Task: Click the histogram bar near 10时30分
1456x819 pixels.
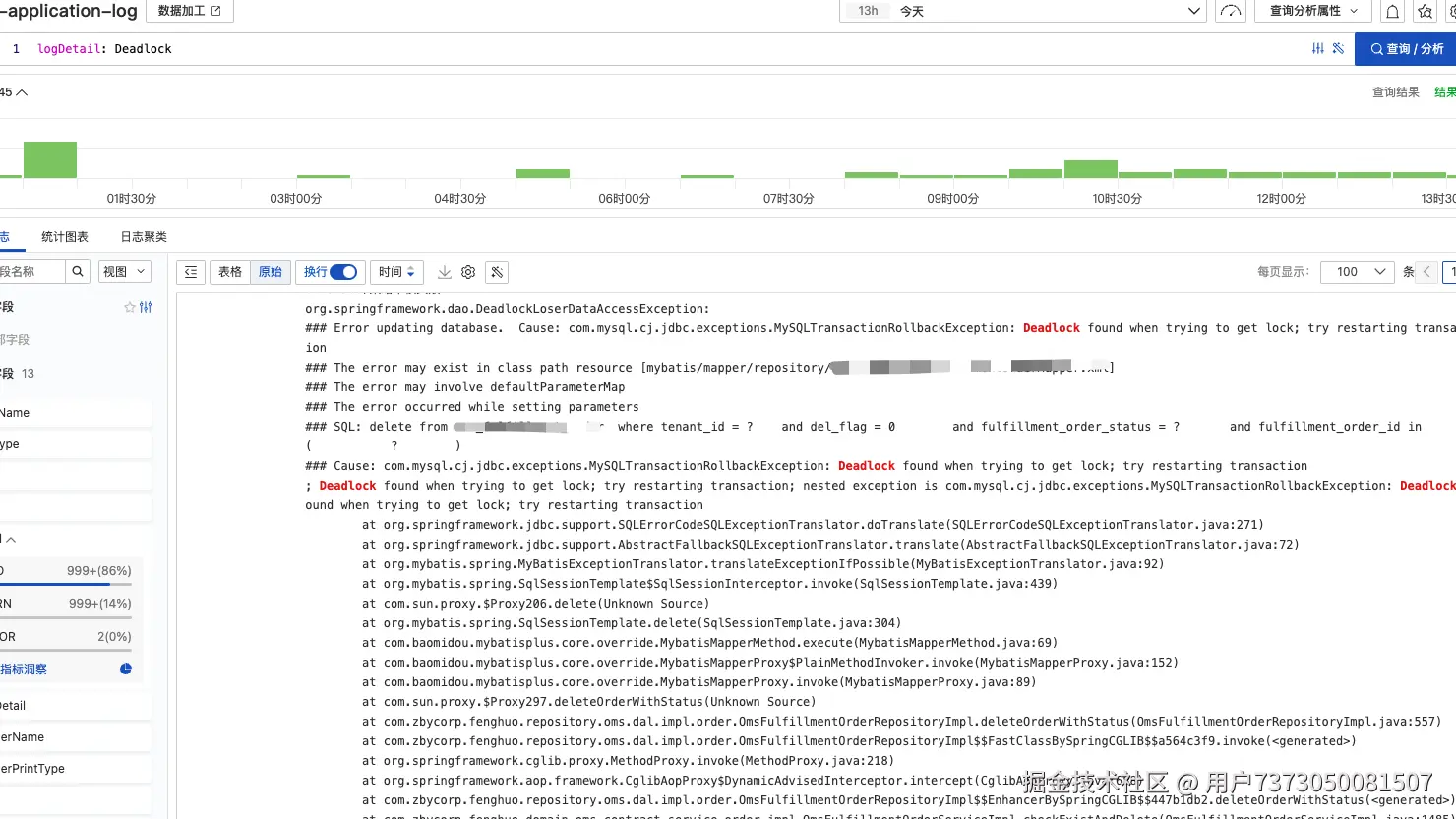Action: (1090, 169)
